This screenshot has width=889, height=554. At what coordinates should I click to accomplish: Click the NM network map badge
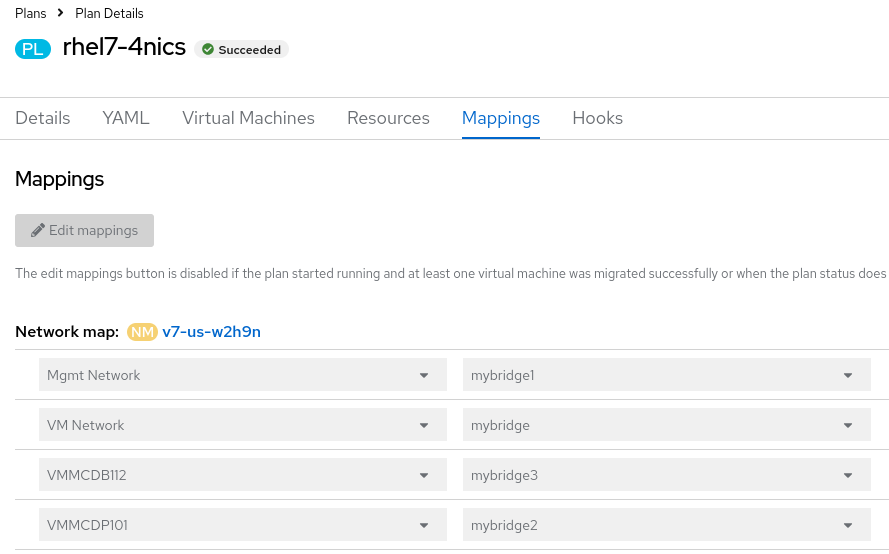tap(142, 332)
